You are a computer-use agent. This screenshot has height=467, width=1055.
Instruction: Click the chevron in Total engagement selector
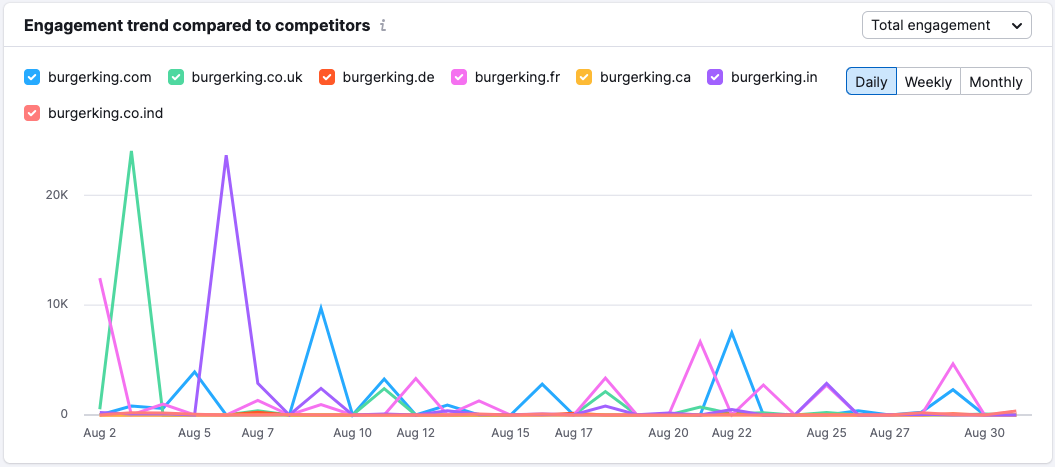point(1016,26)
